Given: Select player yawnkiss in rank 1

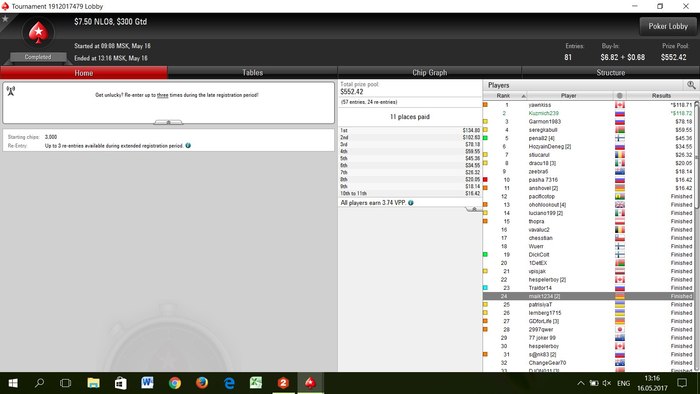Looking at the screenshot, I should tap(588, 105).
